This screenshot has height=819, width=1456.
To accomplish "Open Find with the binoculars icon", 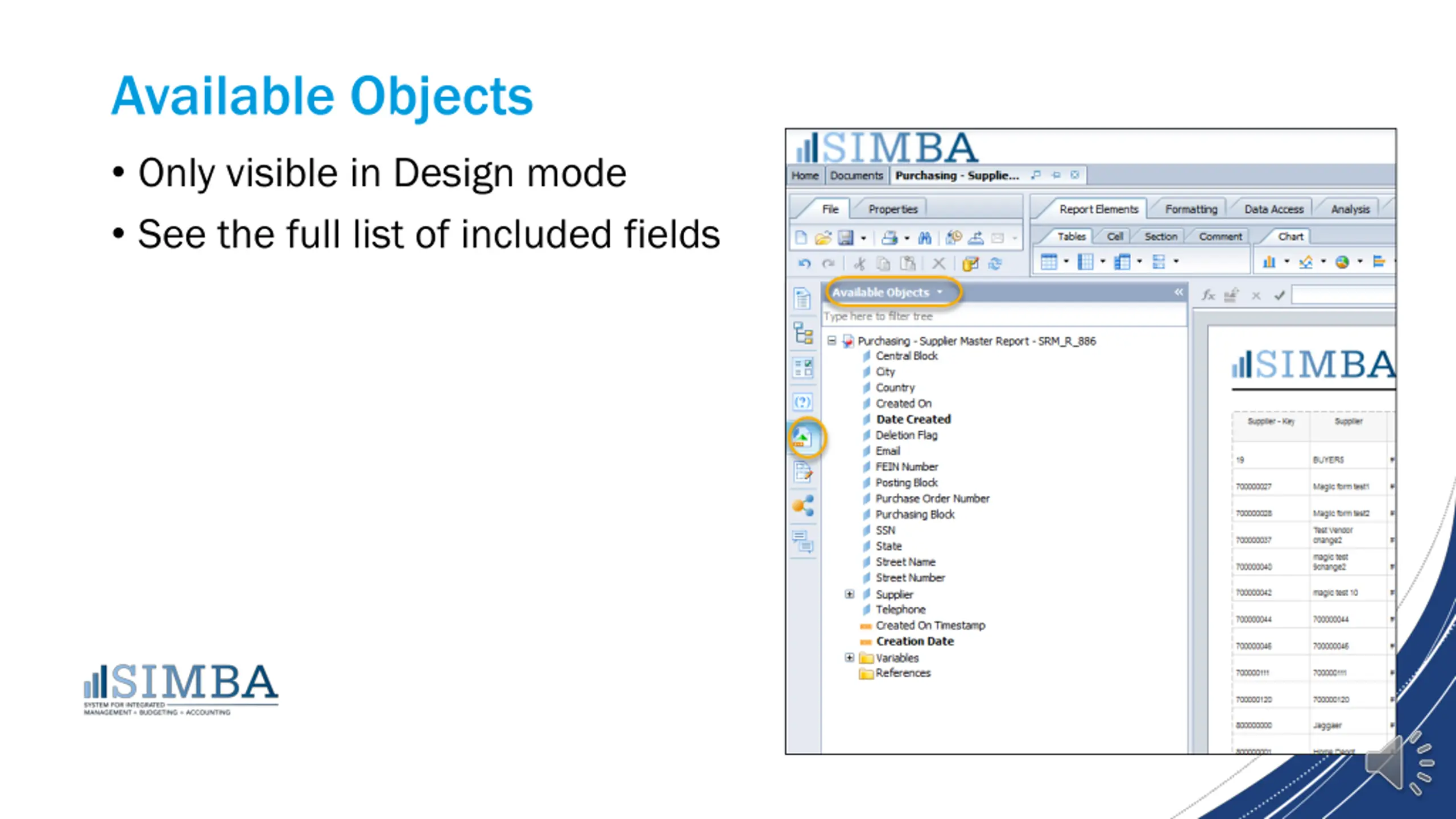I will [925, 238].
